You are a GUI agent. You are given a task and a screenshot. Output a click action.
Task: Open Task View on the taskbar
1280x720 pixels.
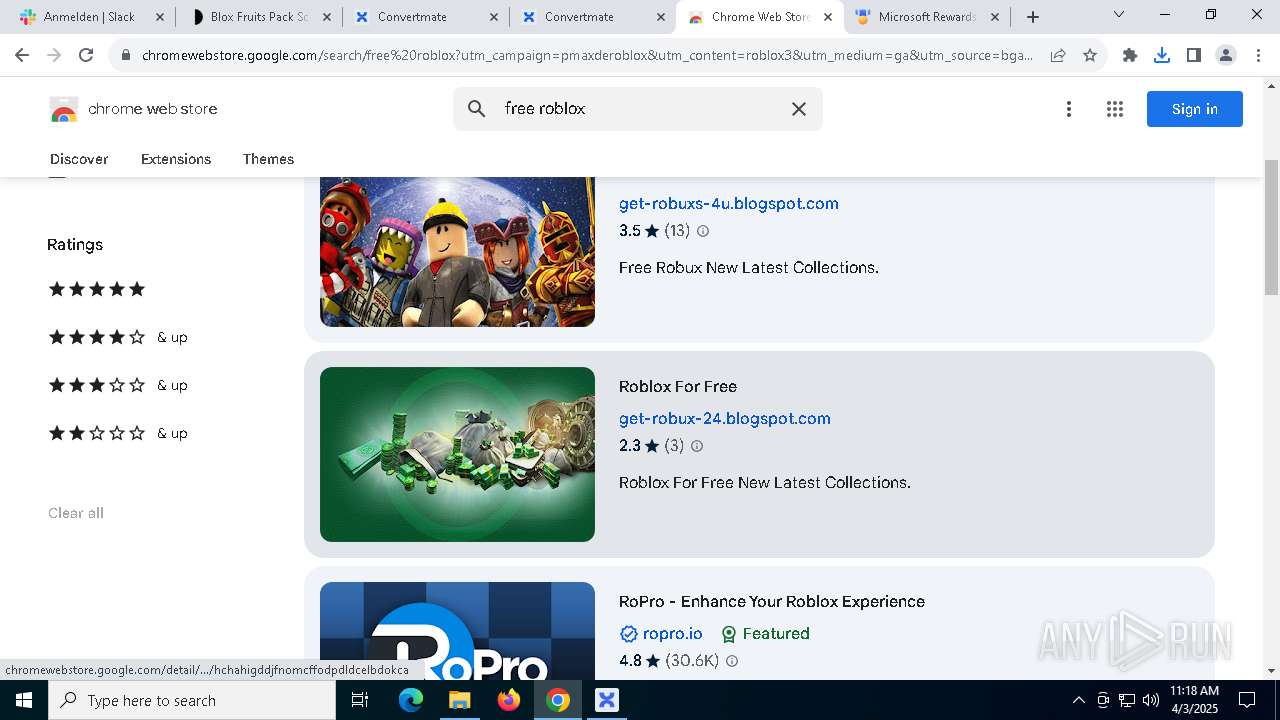point(360,700)
